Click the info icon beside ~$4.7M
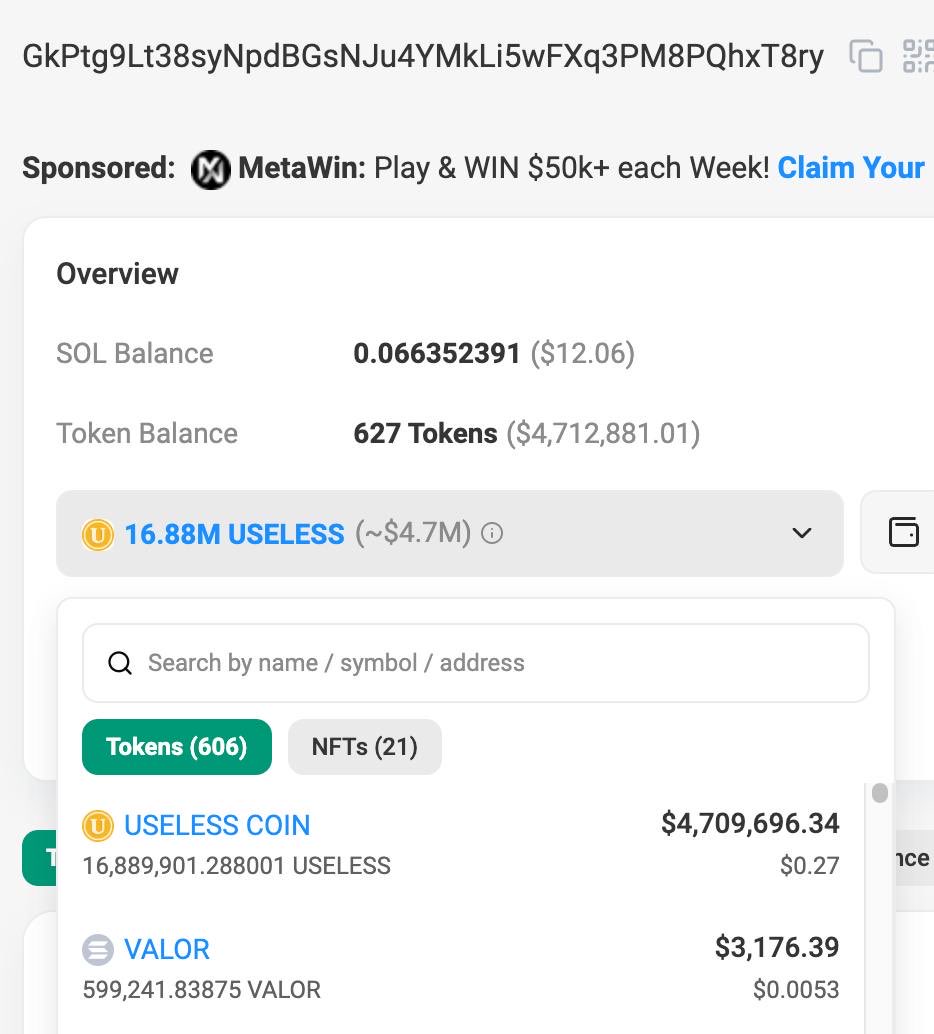934x1034 pixels. [x=492, y=534]
